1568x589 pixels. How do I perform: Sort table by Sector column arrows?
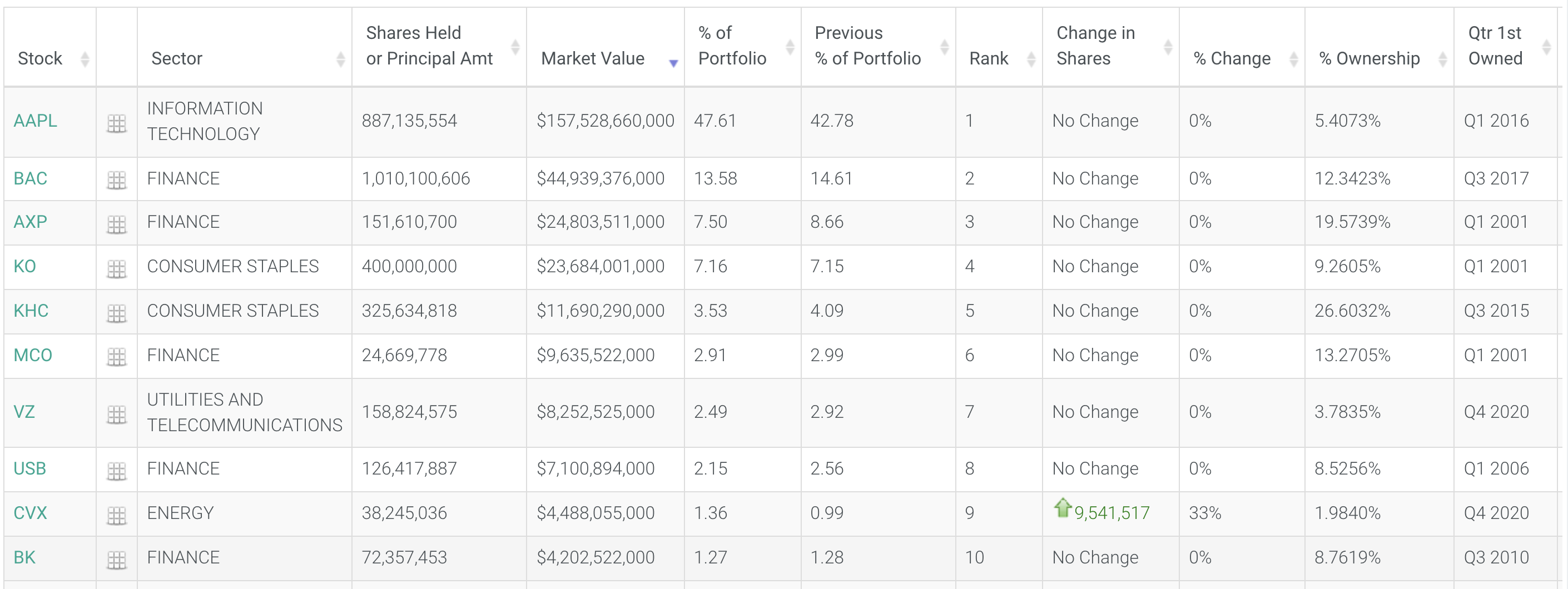pyautogui.click(x=340, y=59)
